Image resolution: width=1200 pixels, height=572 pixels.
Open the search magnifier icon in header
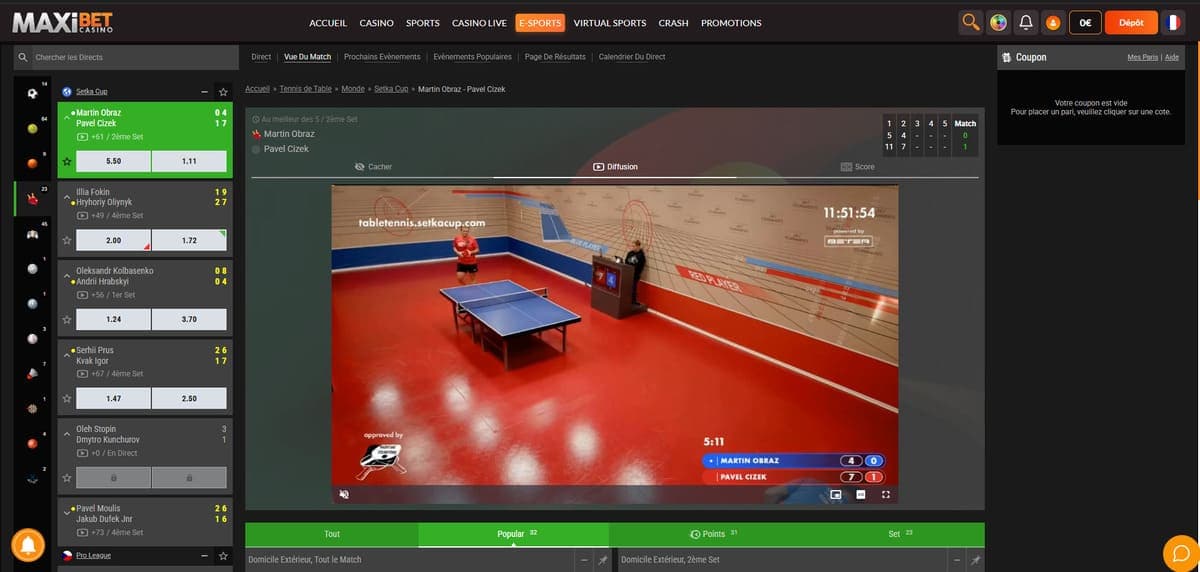970,22
